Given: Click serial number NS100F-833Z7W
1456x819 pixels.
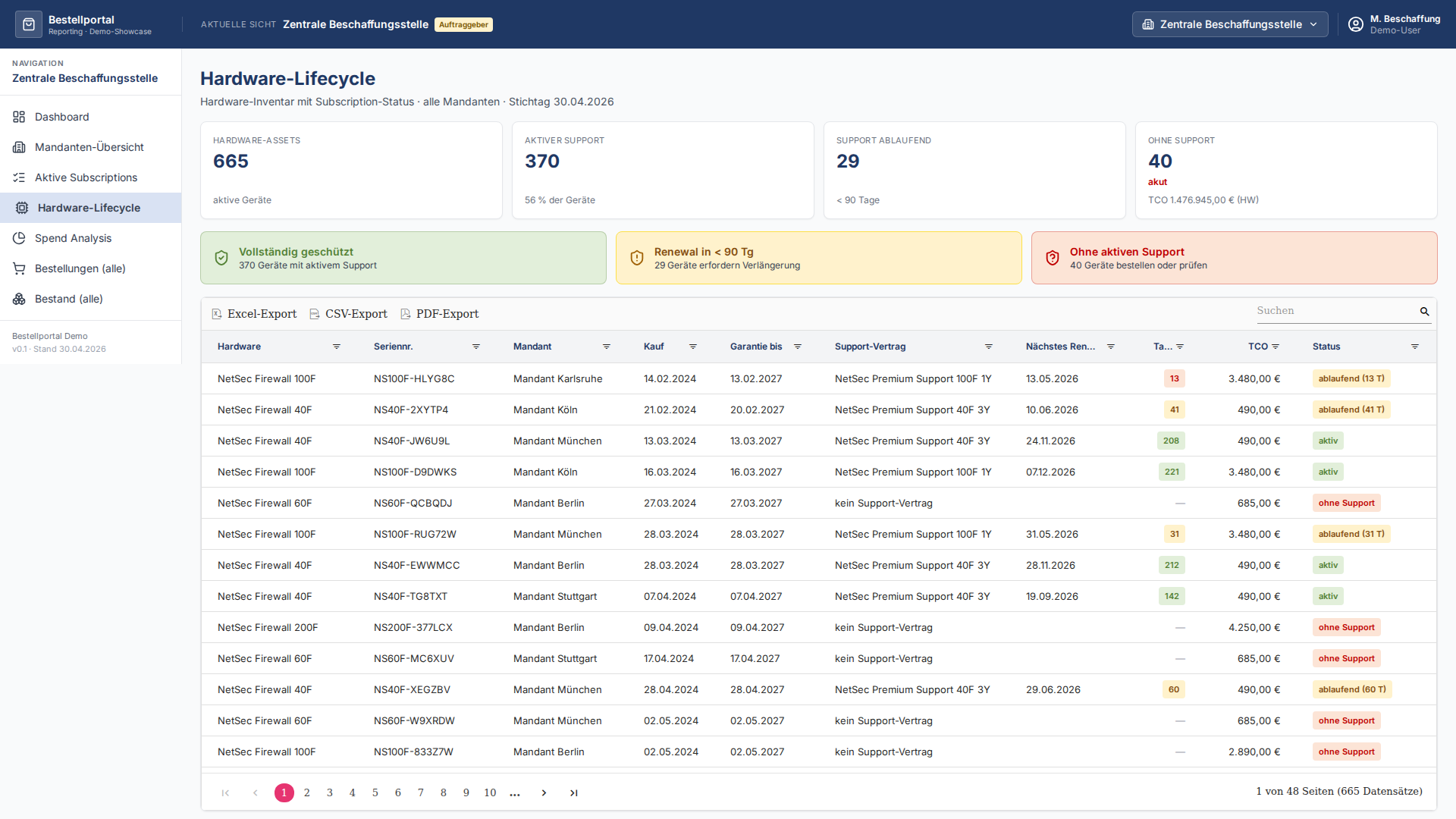Looking at the screenshot, I should pos(413,752).
